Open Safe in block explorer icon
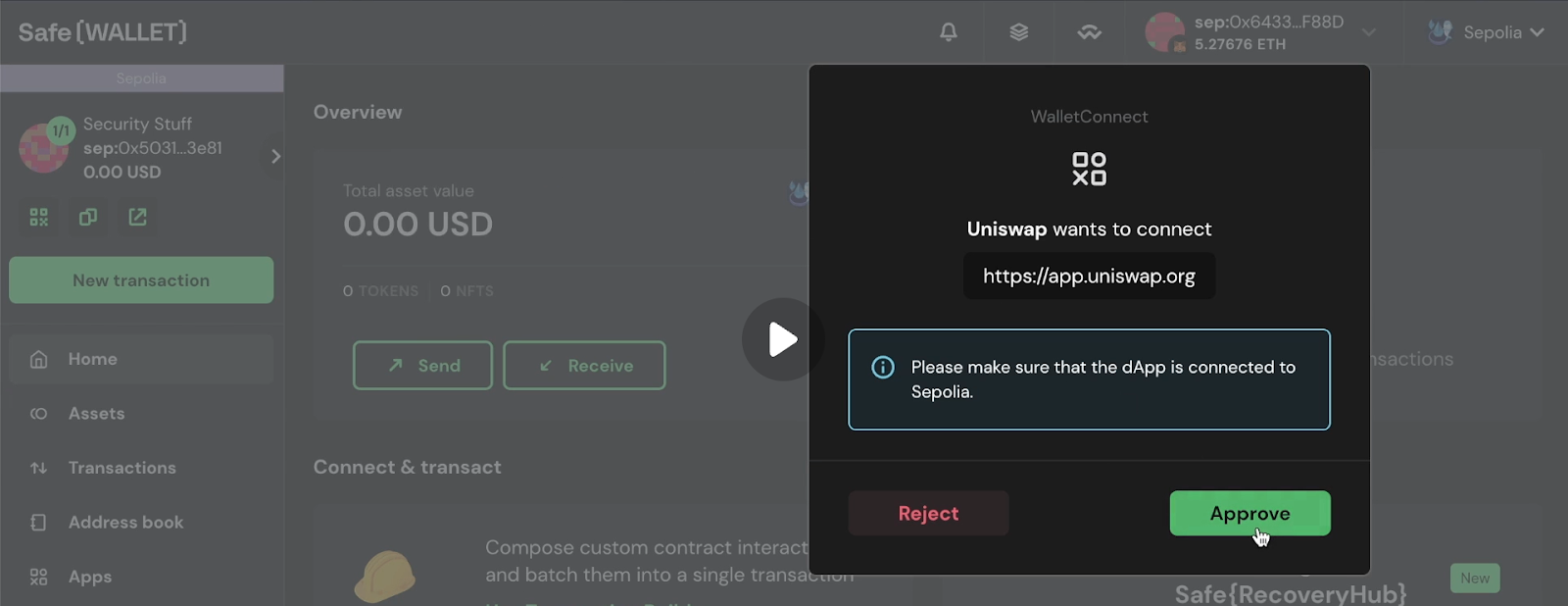Viewport: 1568px width, 606px height. (137, 217)
